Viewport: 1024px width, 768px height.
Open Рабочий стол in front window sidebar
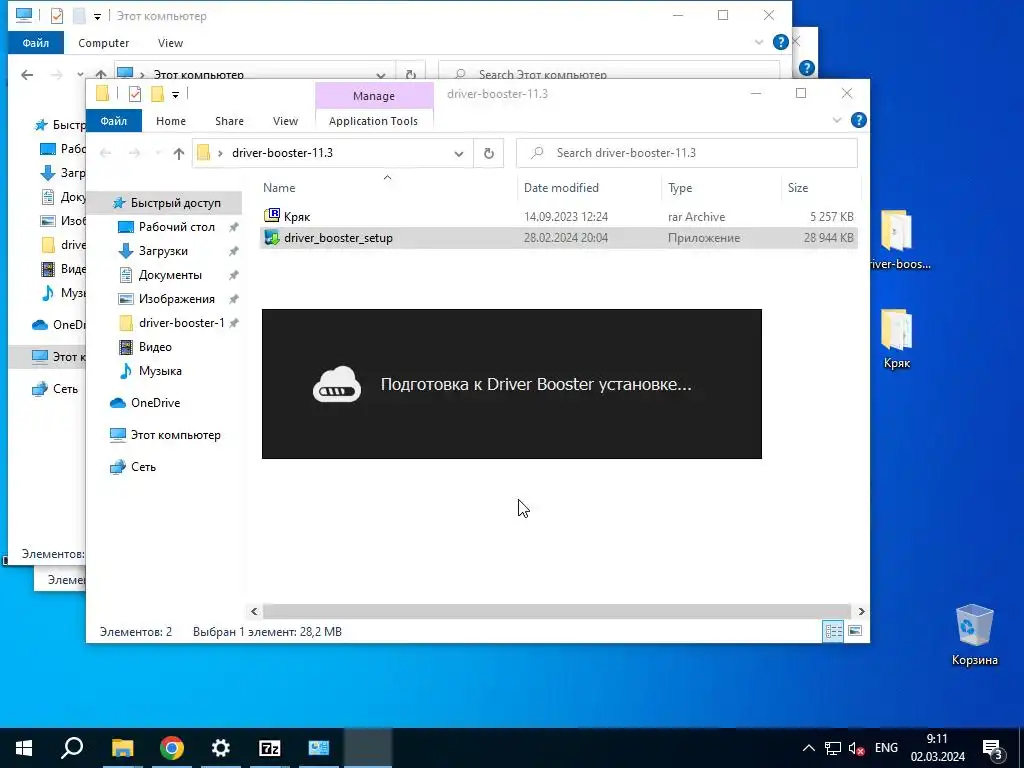(176, 227)
